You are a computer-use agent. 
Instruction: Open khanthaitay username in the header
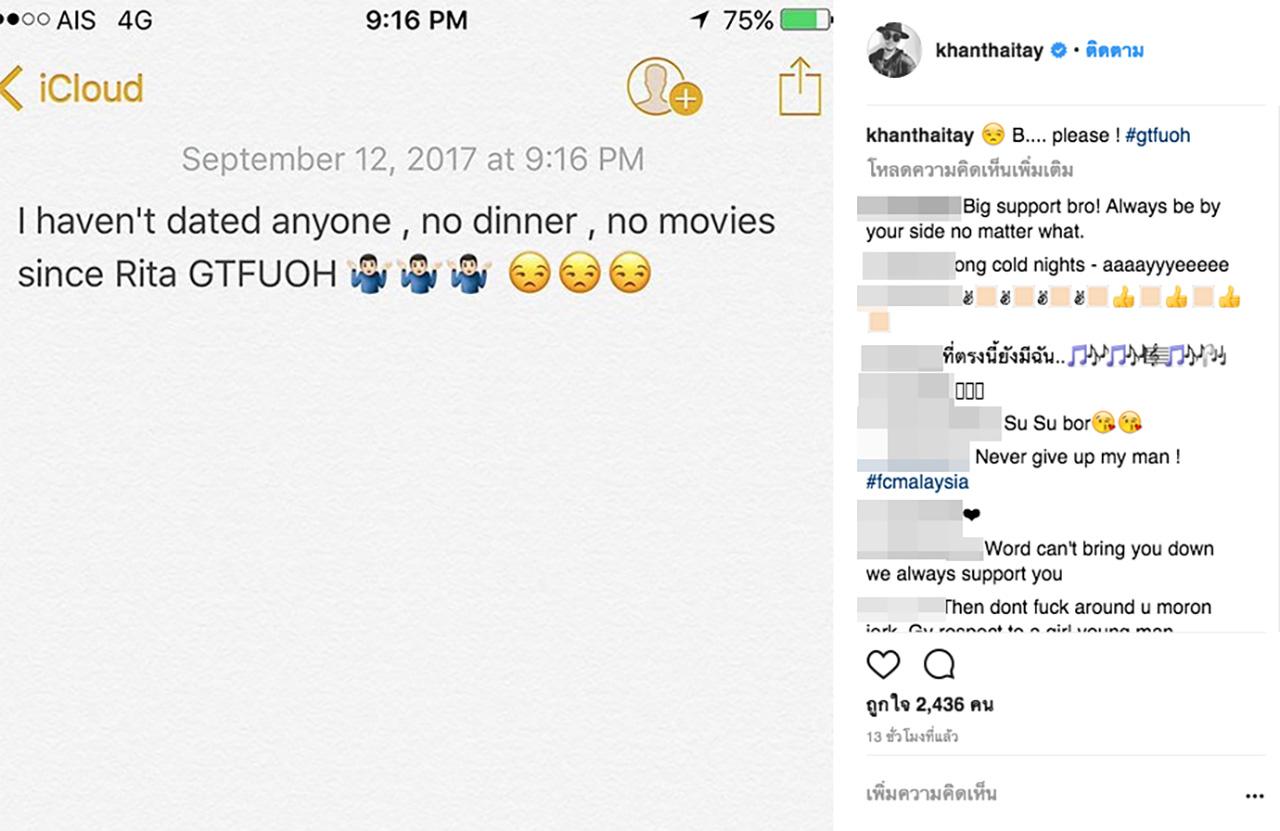(x=990, y=50)
